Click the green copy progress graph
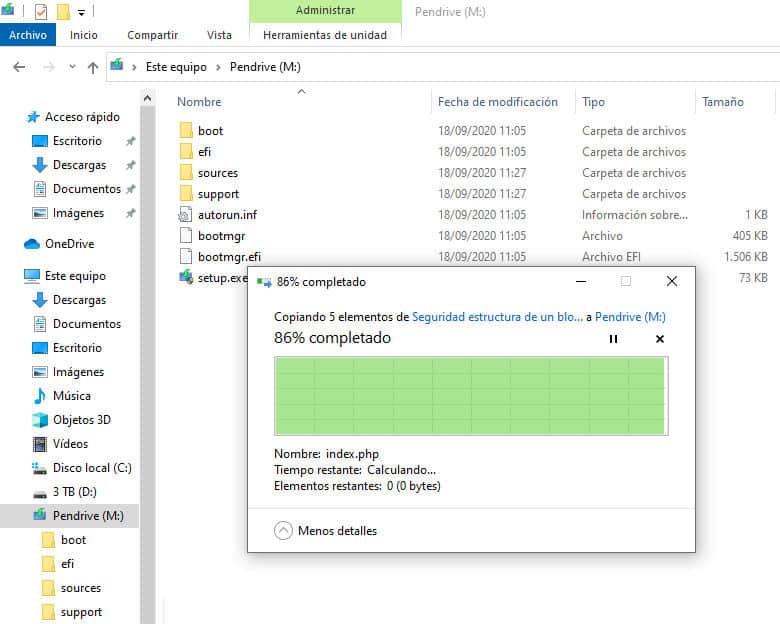Viewport: 780px width, 624px height. tap(470, 396)
